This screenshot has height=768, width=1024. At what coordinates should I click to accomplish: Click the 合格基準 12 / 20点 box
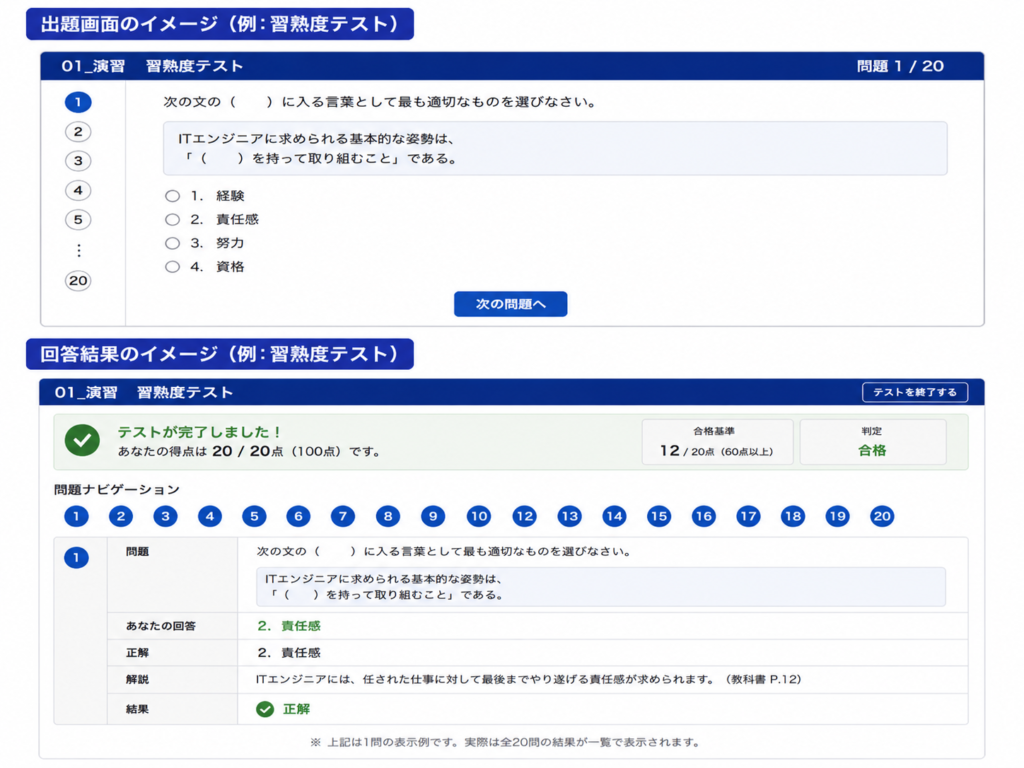coord(717,442)
